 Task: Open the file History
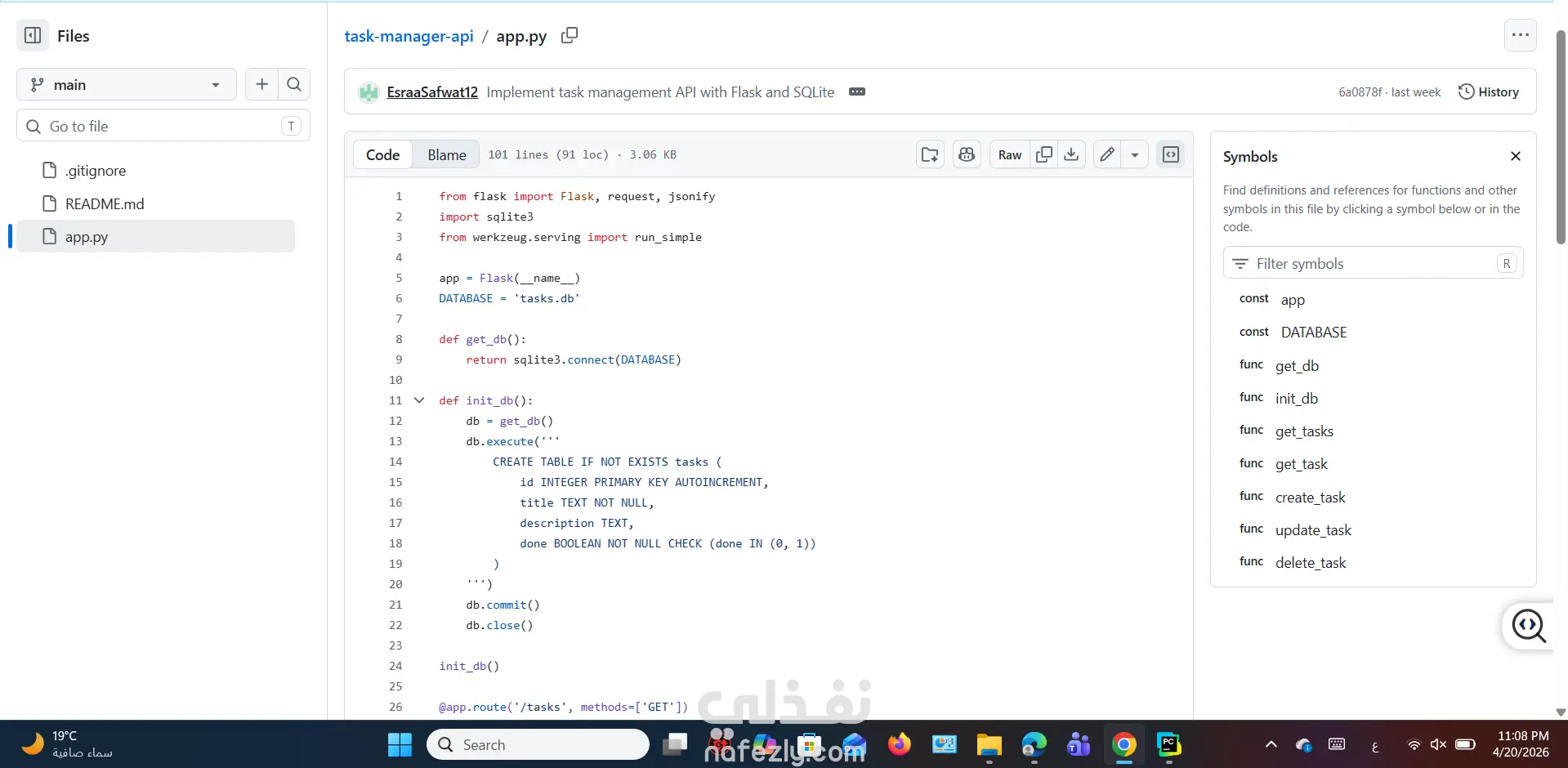point(1489,92)
